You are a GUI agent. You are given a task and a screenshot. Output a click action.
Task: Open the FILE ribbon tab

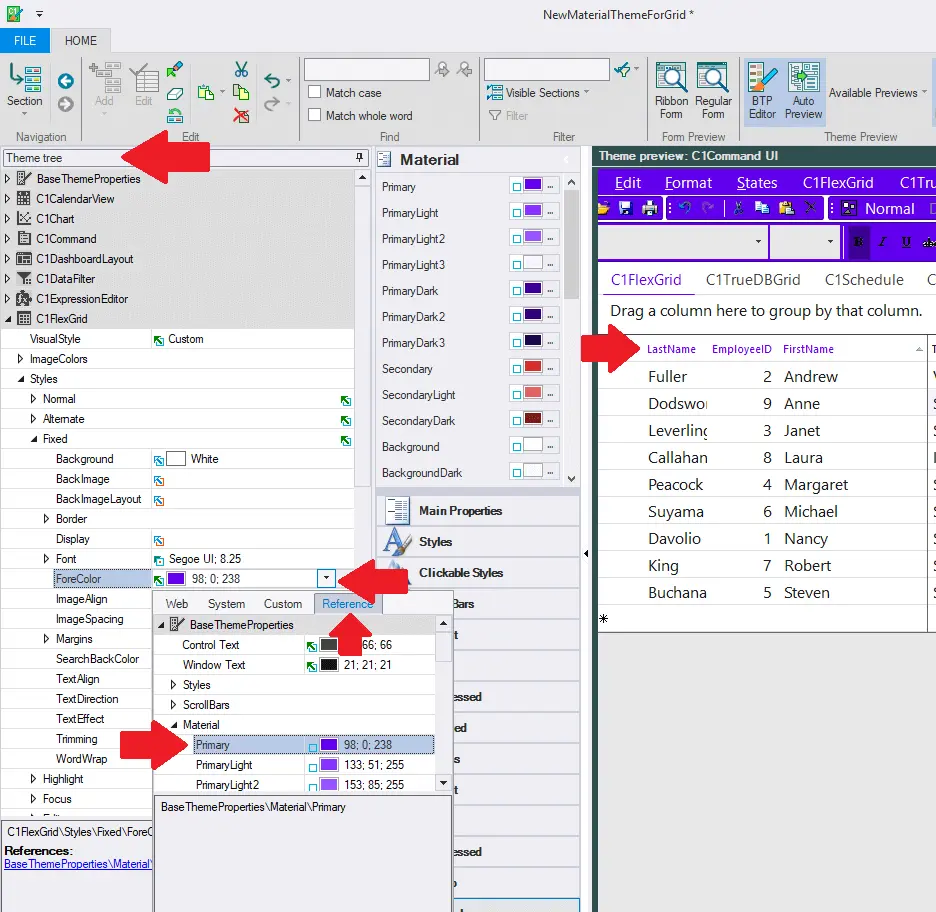pos(25,41)
